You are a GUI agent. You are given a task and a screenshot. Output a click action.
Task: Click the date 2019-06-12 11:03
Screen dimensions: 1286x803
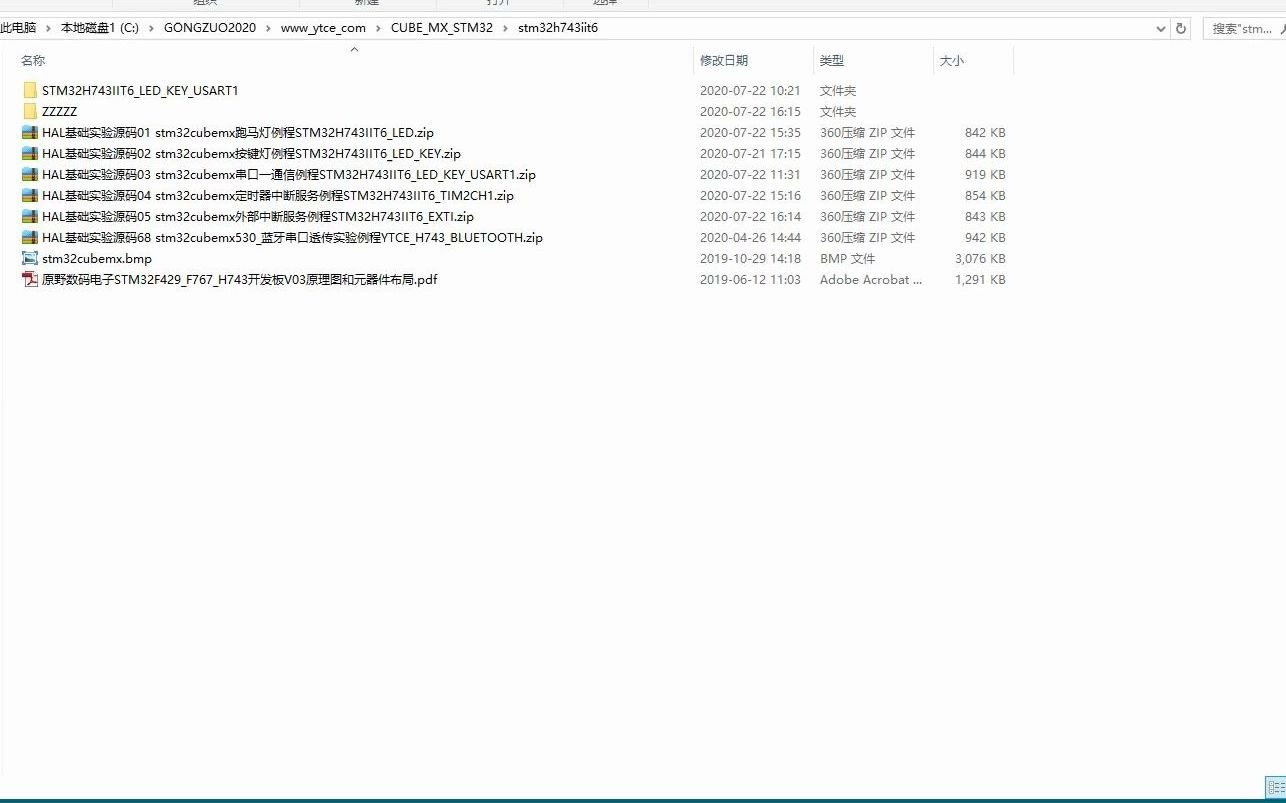pyautogui.click(x=750, y=280)
